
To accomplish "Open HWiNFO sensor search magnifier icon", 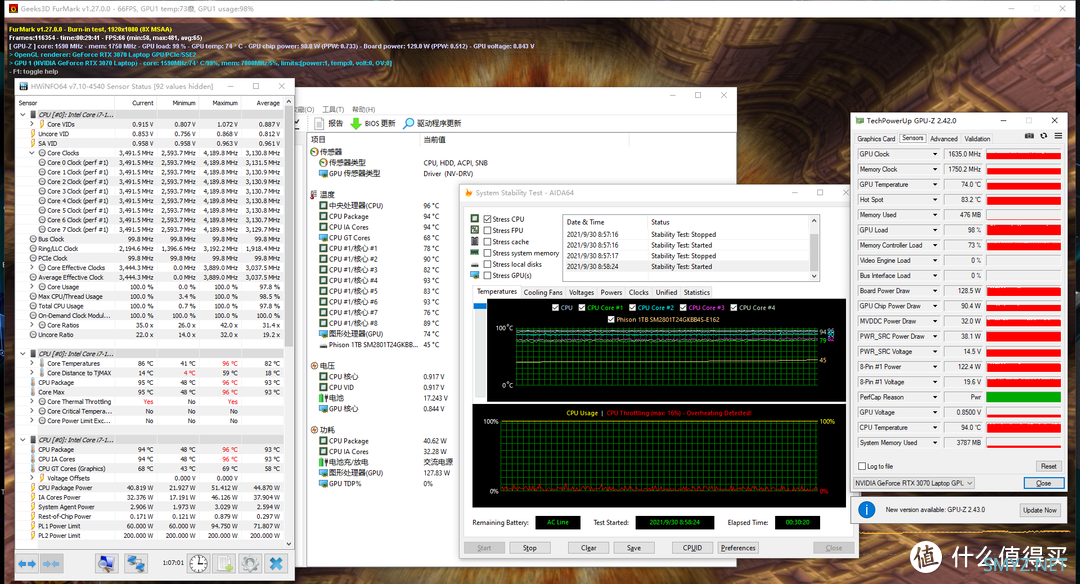I will pos(106,564).
